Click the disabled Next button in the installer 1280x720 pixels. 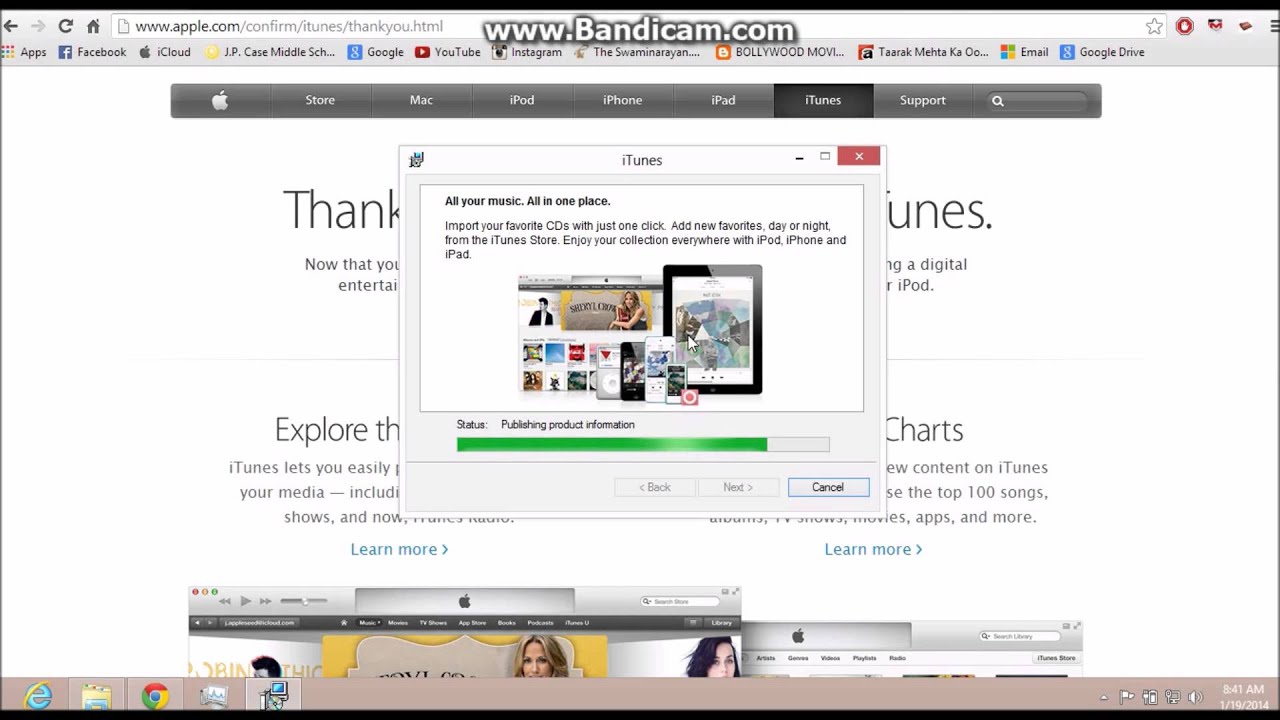point(738,487)
